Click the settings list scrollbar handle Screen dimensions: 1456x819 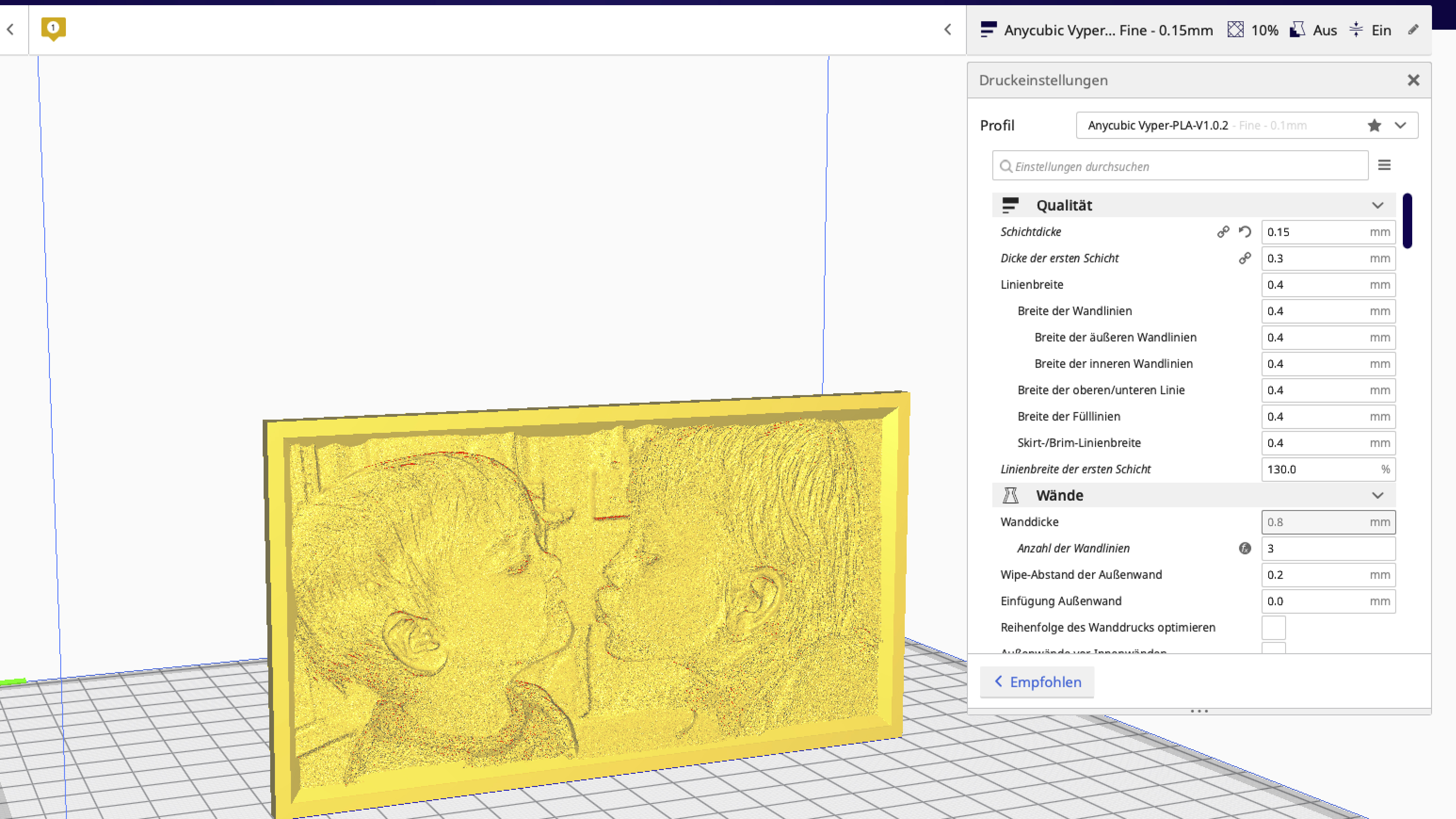[x=1407, y=220]
